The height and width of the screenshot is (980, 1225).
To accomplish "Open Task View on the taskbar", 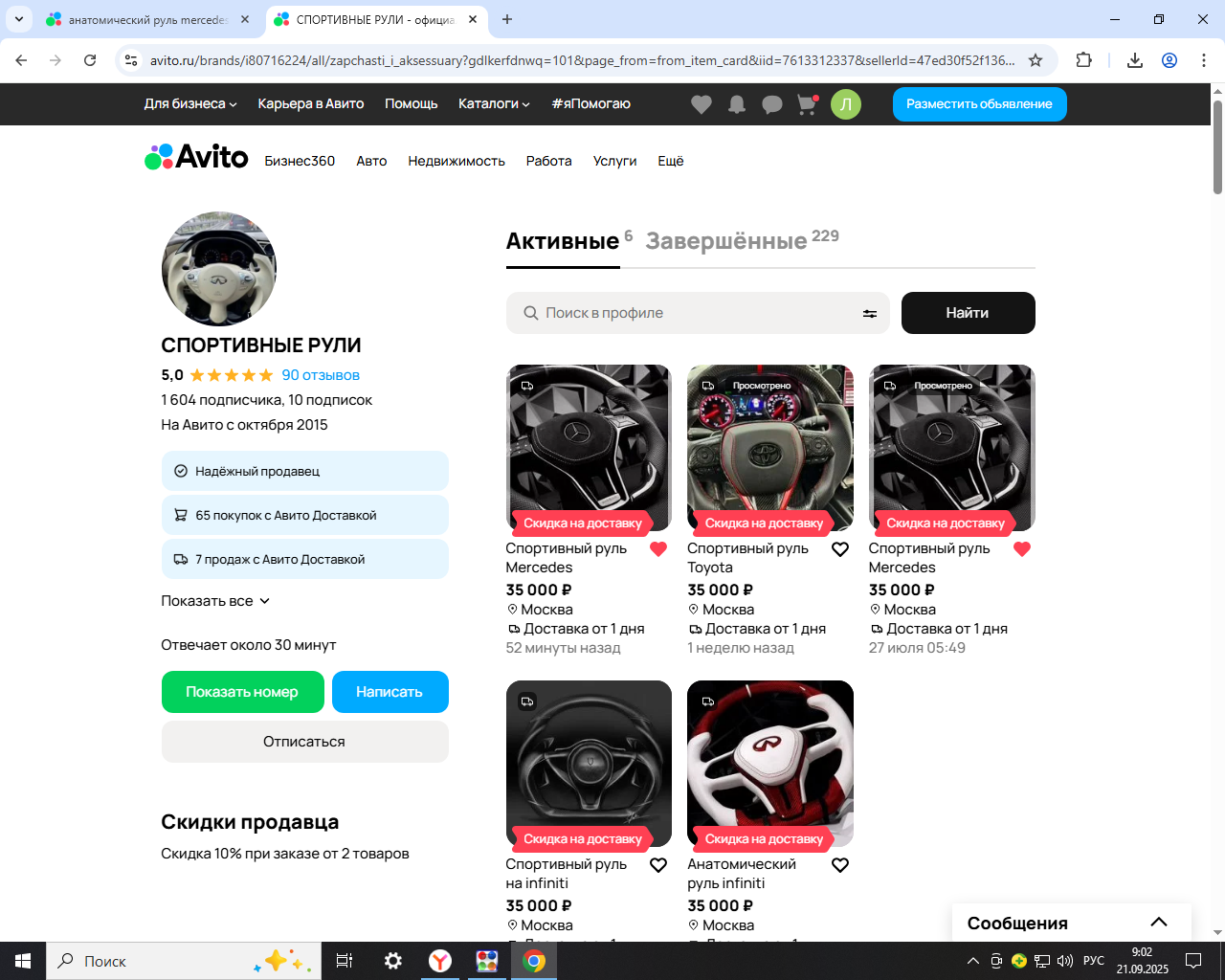I will [345, 961].
